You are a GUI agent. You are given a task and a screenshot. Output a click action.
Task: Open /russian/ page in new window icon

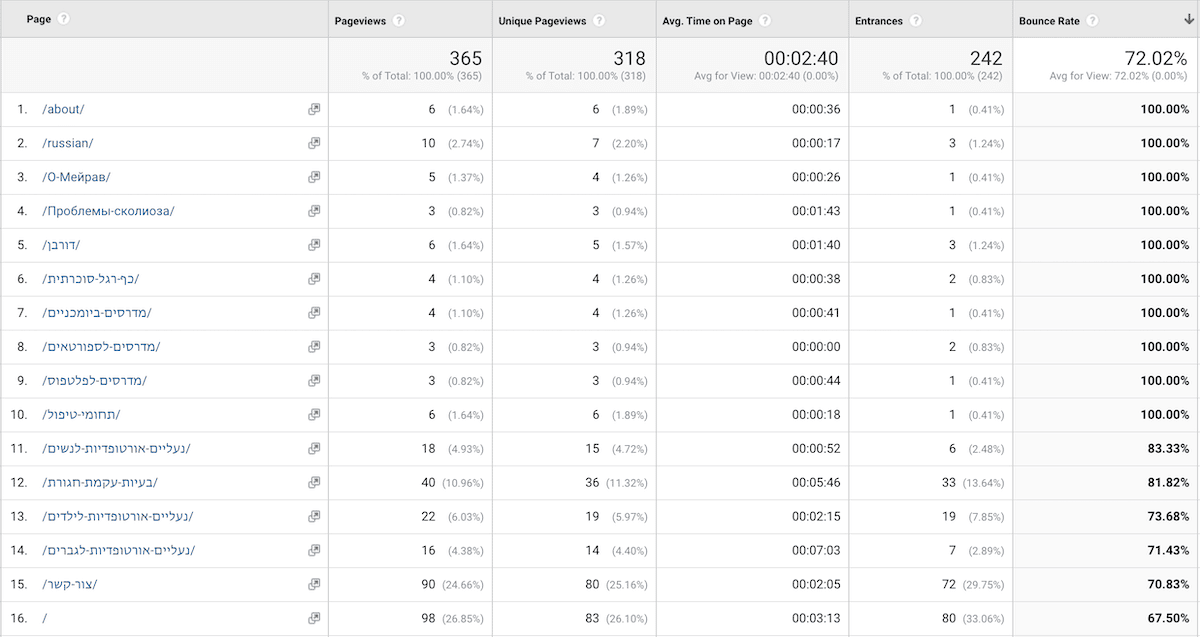314,143
